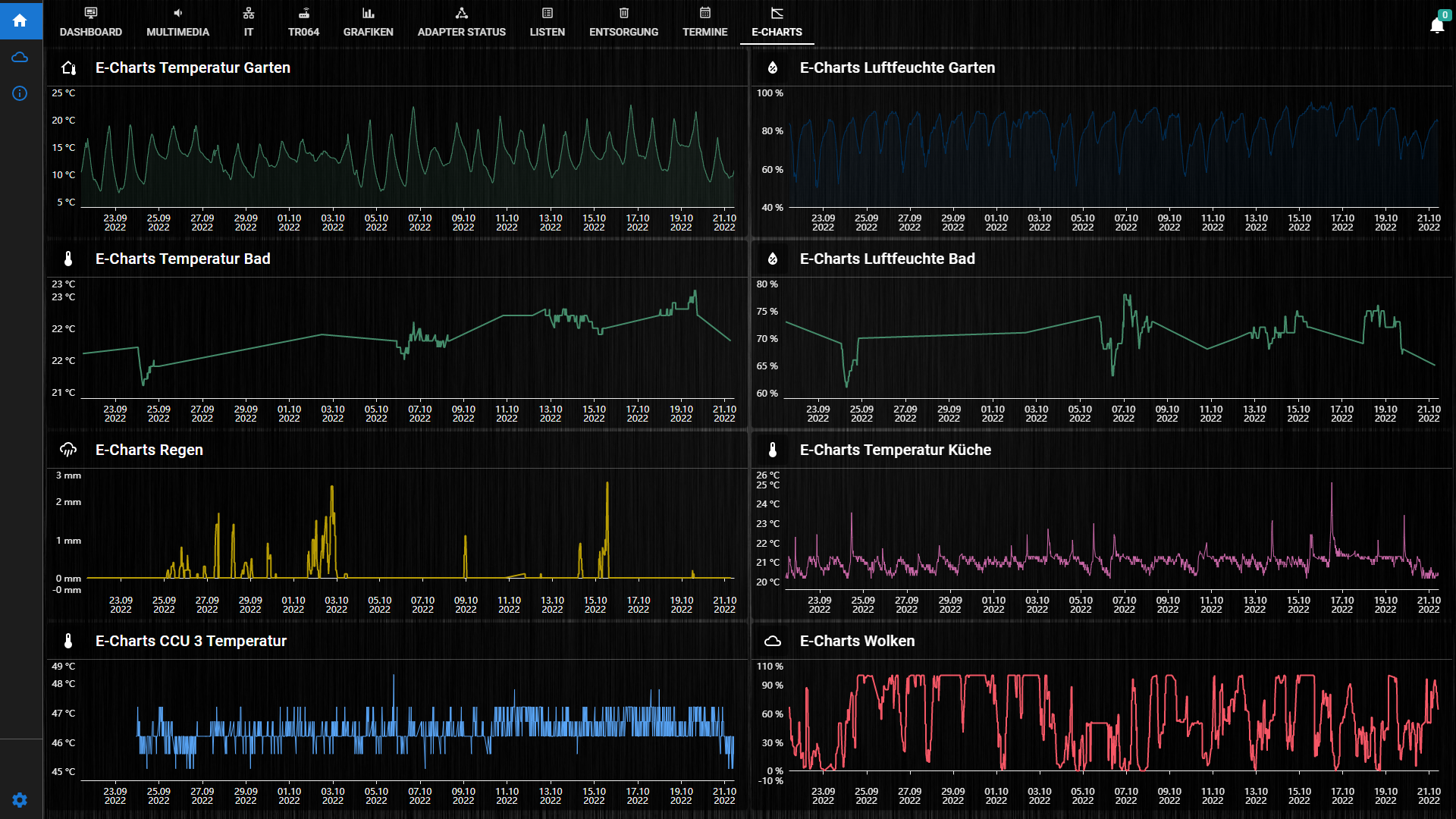Click the thermometer icon beside Temperatur Bad

point(68,259)
